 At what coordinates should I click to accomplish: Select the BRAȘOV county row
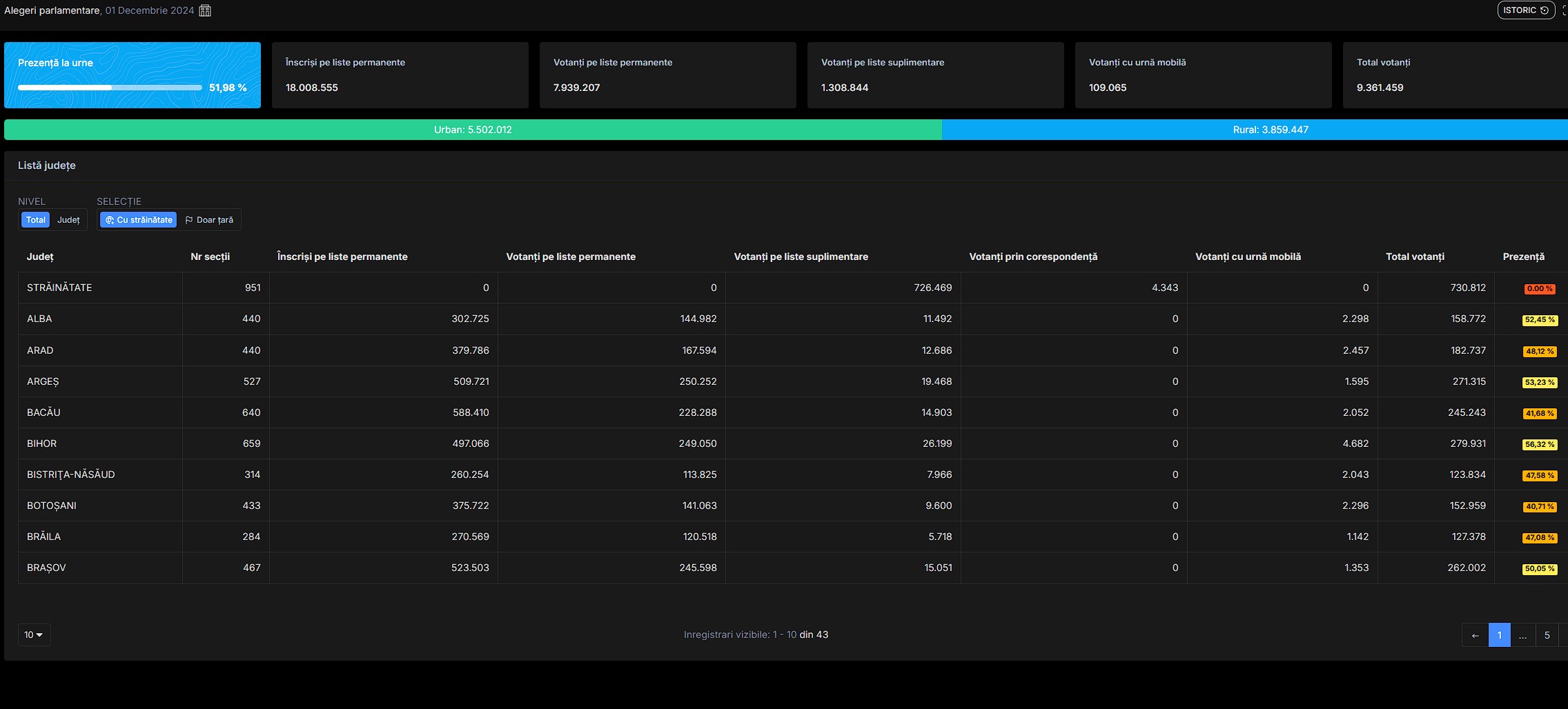click(792, 568)
